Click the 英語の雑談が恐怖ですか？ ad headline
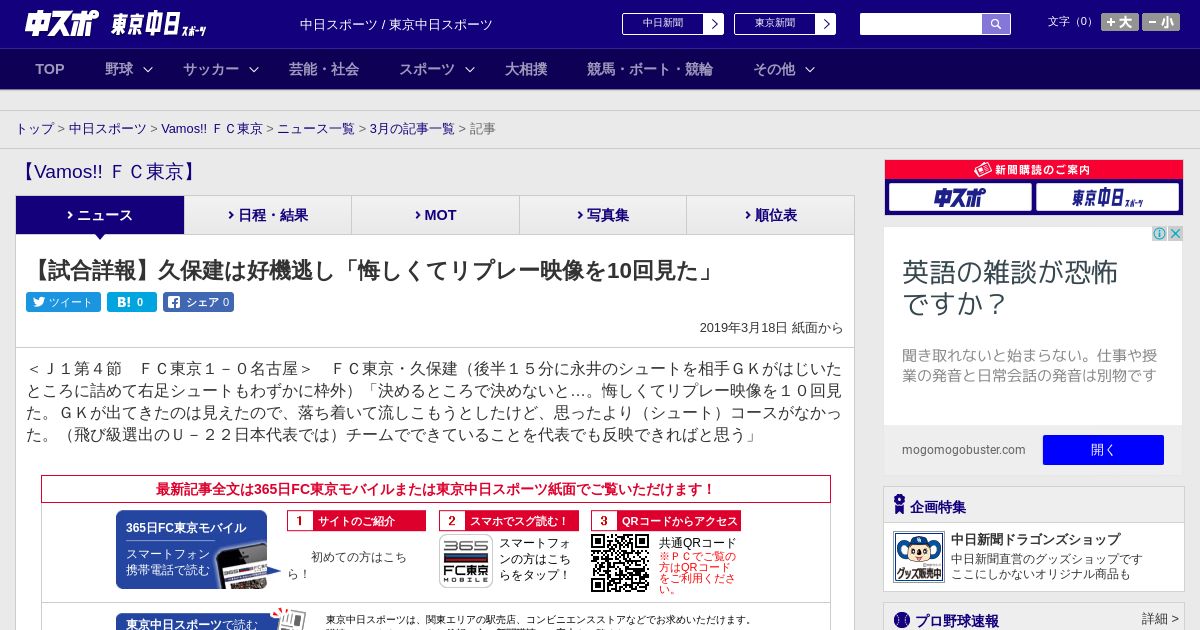1200x630 pixels. tap(1010, 287)
